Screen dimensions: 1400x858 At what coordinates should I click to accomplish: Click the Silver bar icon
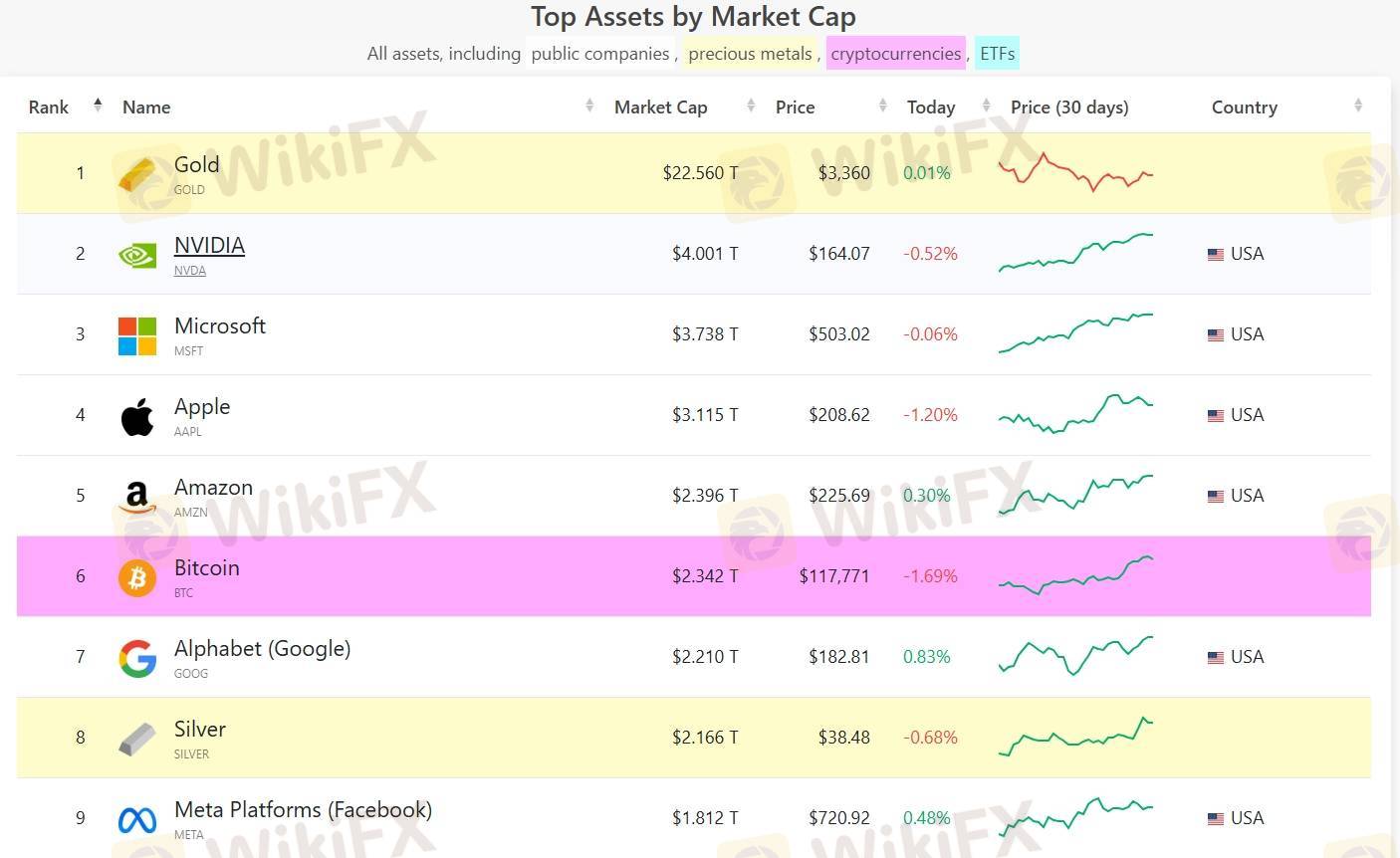tap(137, 739)
